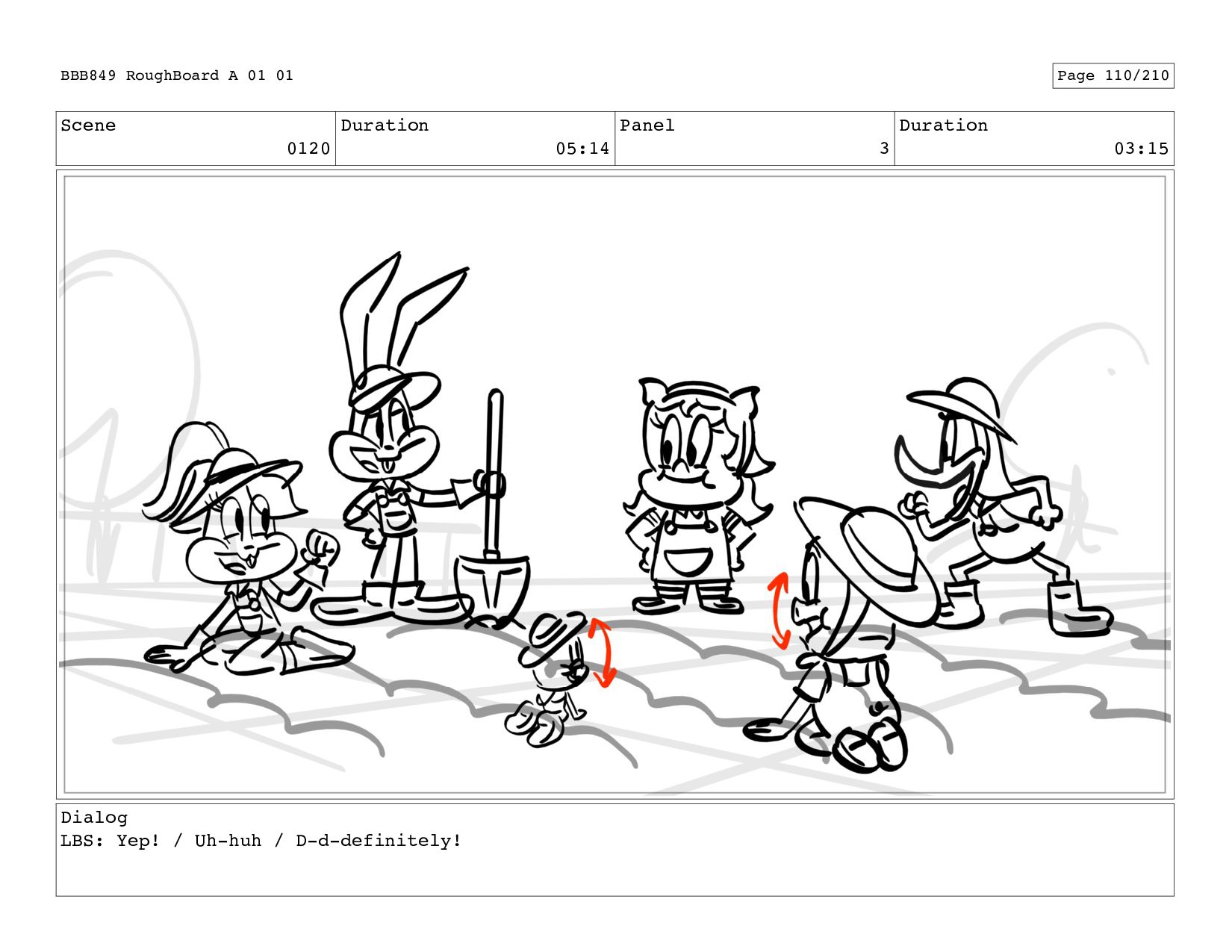Click the 'Duration' label above 03:15
Viewport: 1232px width, 952px height.
(x=943, y=125)
